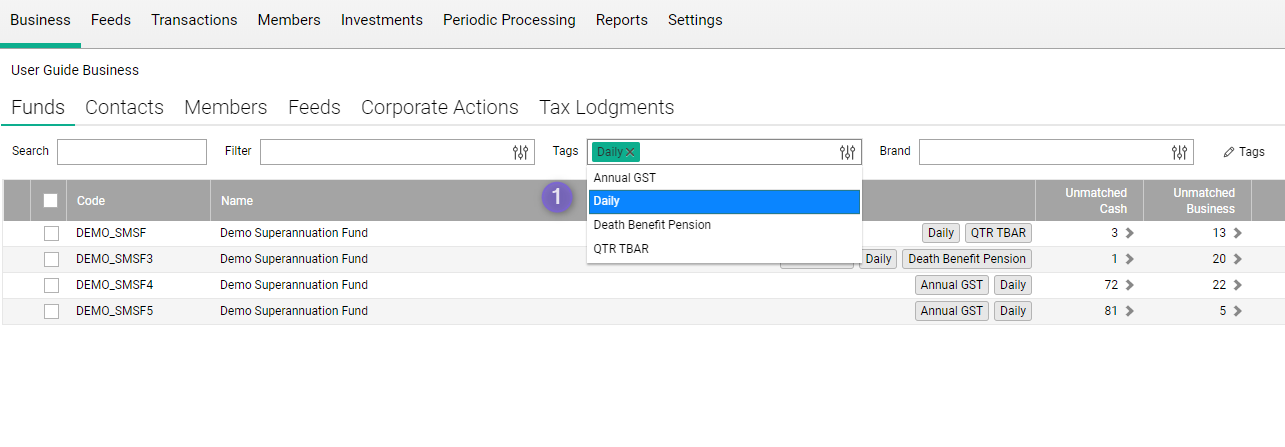Remove the Daily tag chip
The width and height of the screenshot is (1285, 447).
[x=630, y=152]
